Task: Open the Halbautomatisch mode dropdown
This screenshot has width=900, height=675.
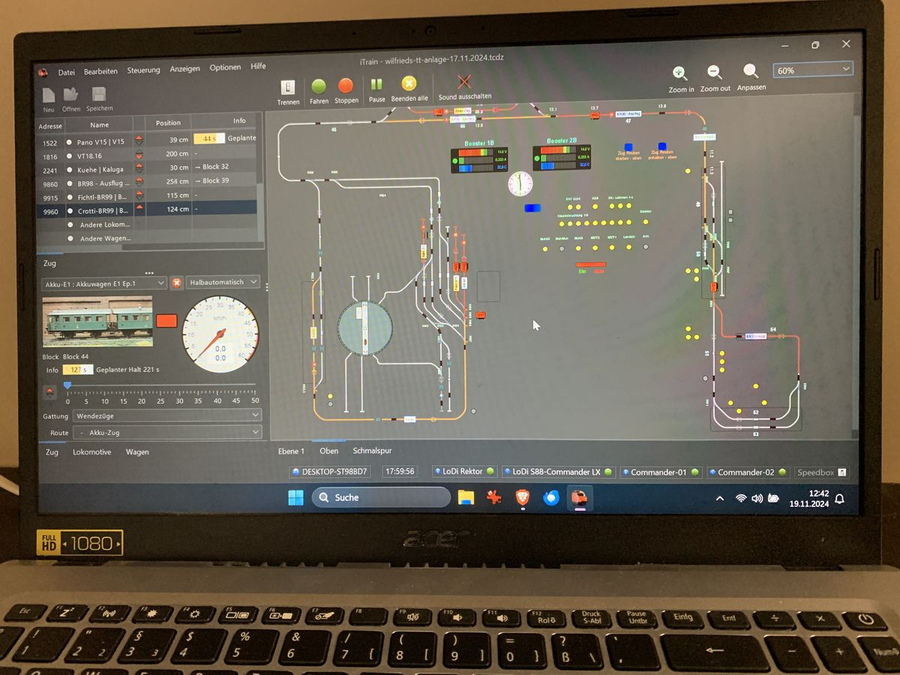Action: pyautogui.click(x=223, y=282)
